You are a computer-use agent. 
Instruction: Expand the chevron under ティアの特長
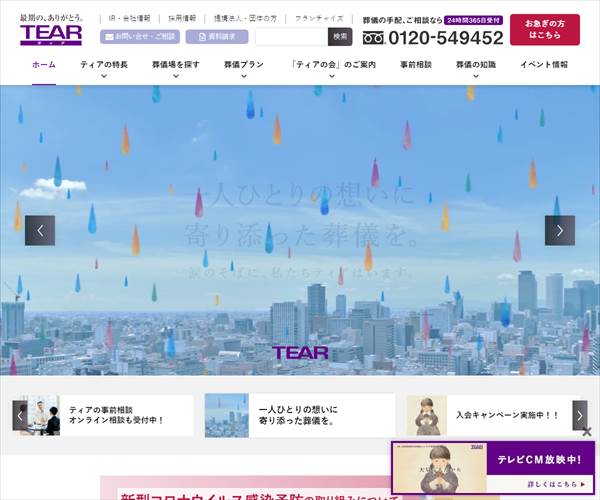pyautogui.click(x=104, y=76)
